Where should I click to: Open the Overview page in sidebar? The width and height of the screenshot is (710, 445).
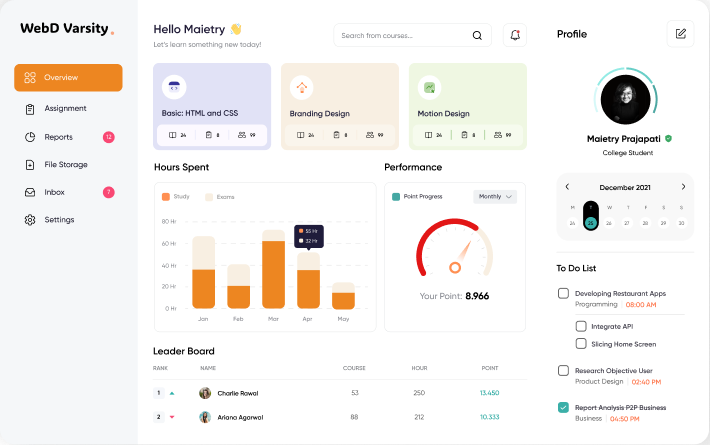click(68, 77)
